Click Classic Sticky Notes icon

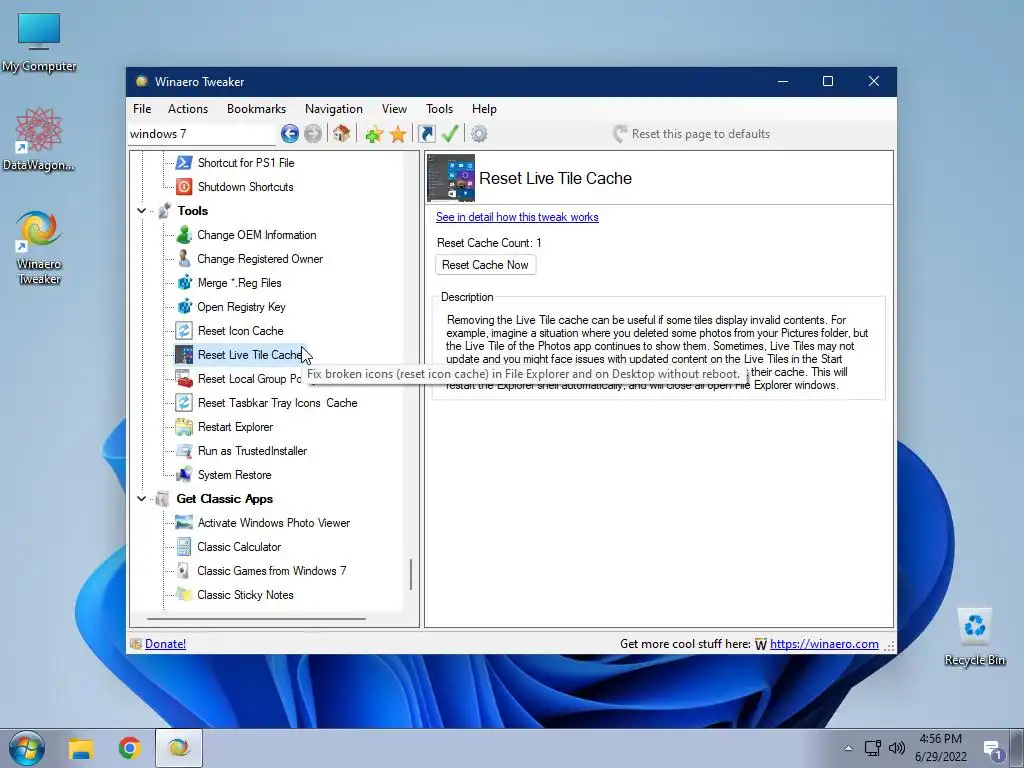184,595
